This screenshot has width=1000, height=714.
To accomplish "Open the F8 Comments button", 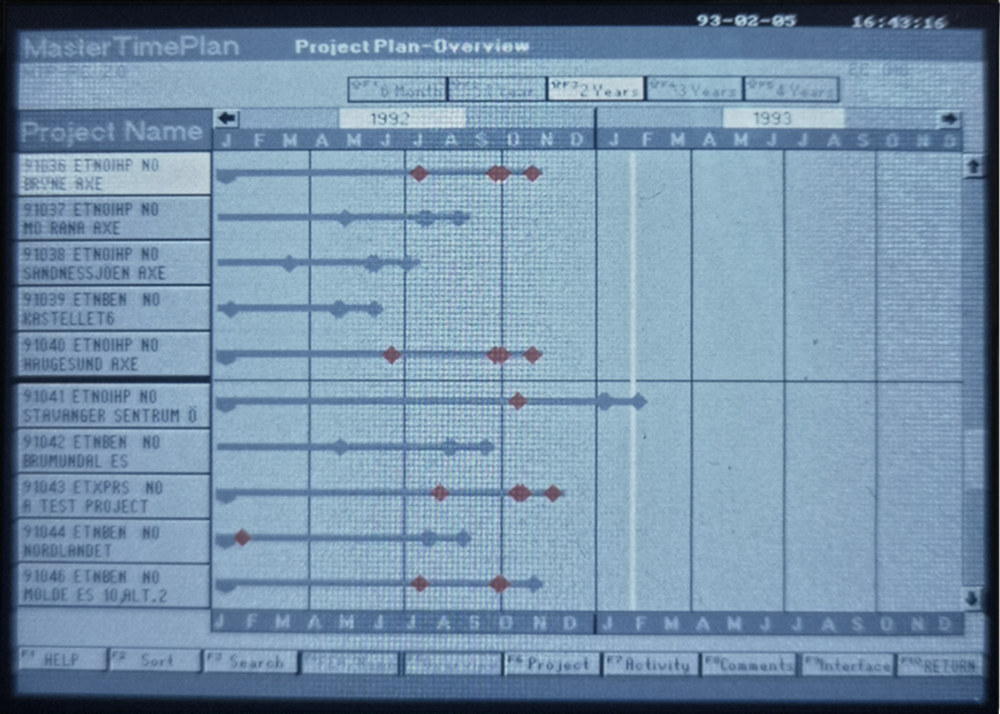I will 749,665.
